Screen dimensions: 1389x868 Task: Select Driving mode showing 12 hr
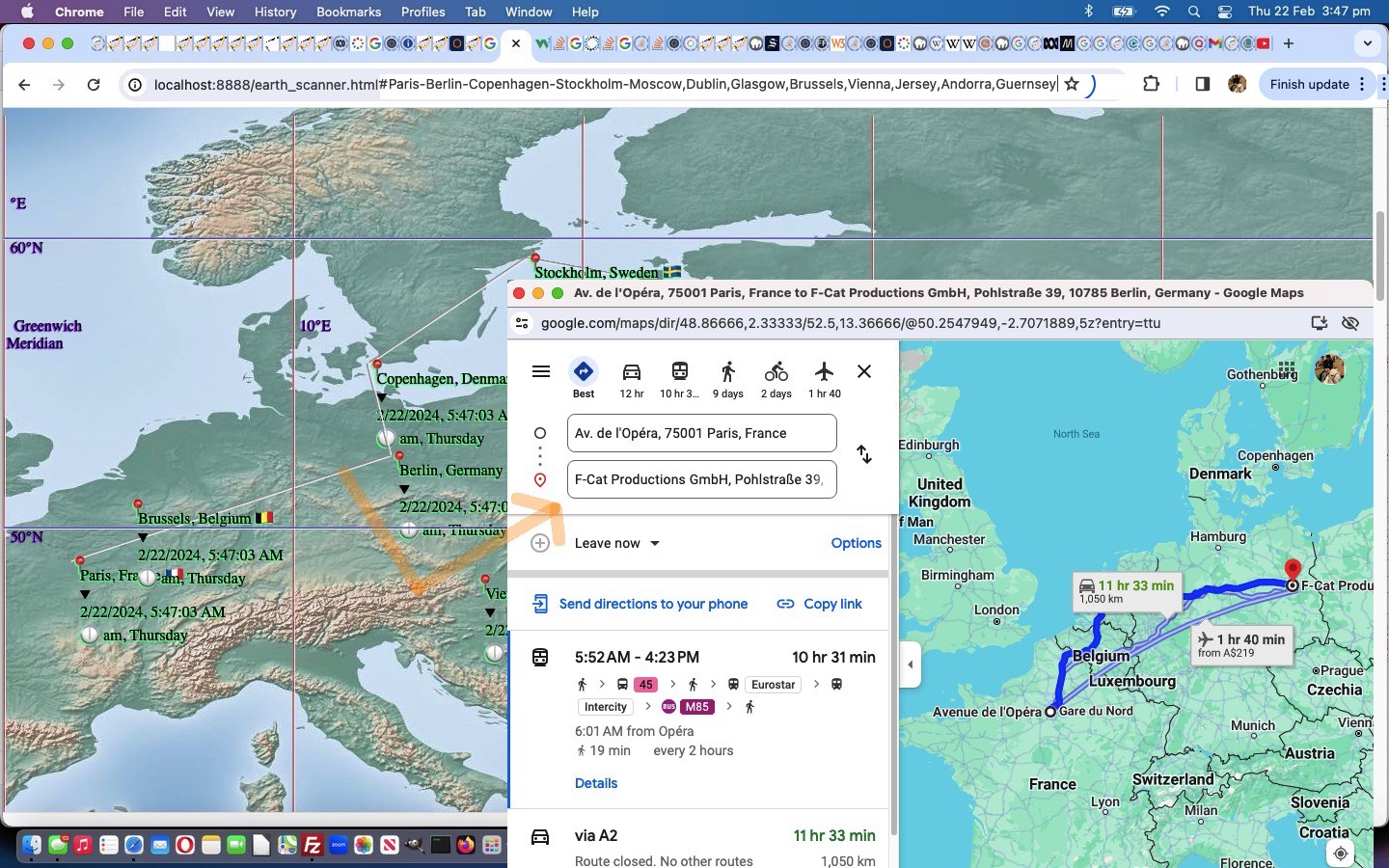pyautogui.click(x=632, y=378)
